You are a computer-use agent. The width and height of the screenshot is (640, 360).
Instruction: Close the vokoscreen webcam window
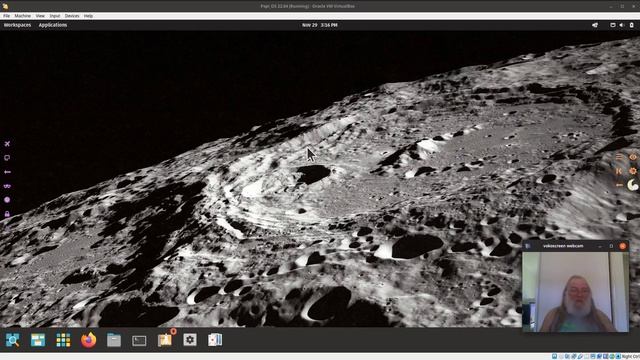click(x=622, y=246)
